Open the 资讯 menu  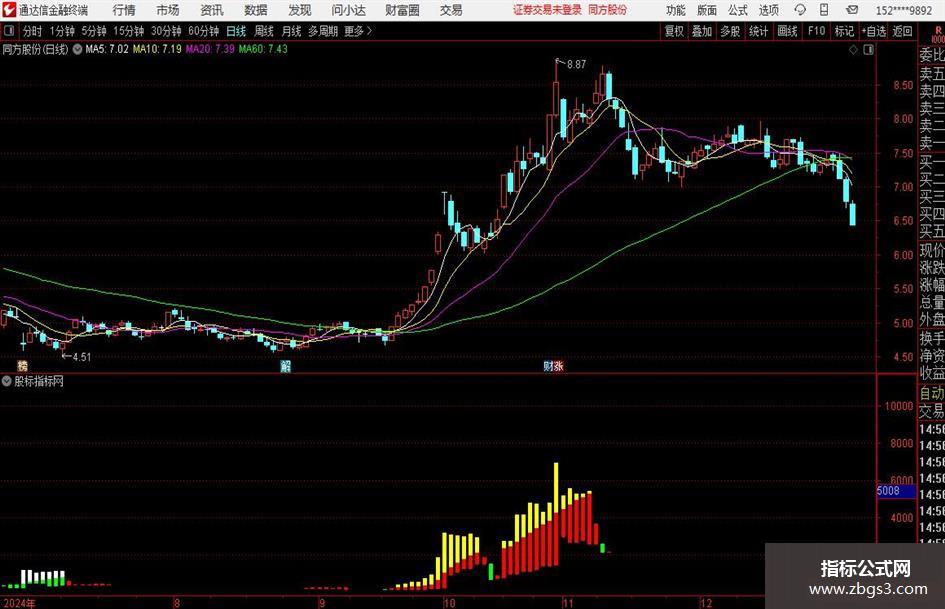coord(212,10)
